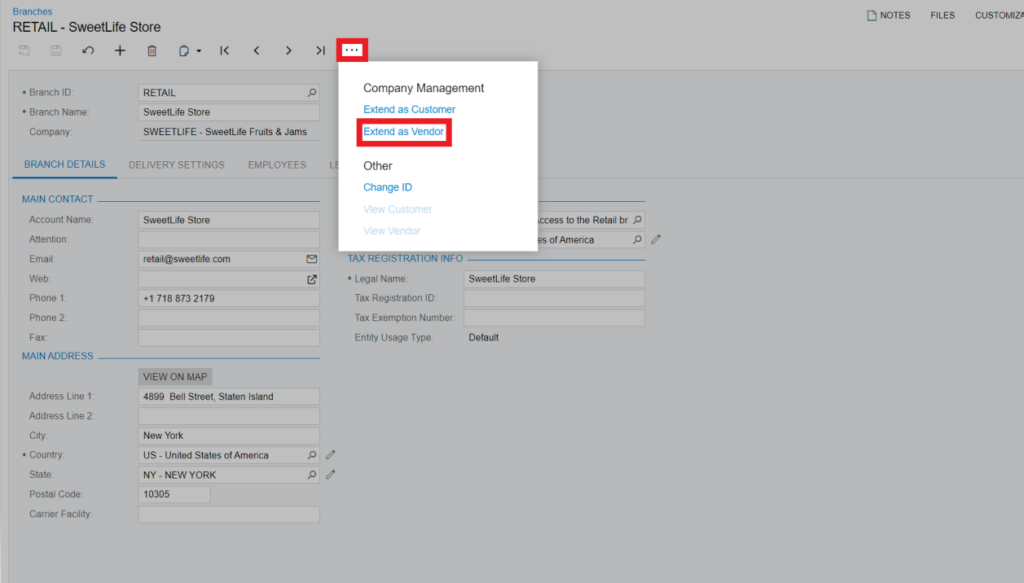The height and width of the screenshot is (583, 1024).
Task: Choose Extend as Customer from menu
Action: tap(409, 109)
